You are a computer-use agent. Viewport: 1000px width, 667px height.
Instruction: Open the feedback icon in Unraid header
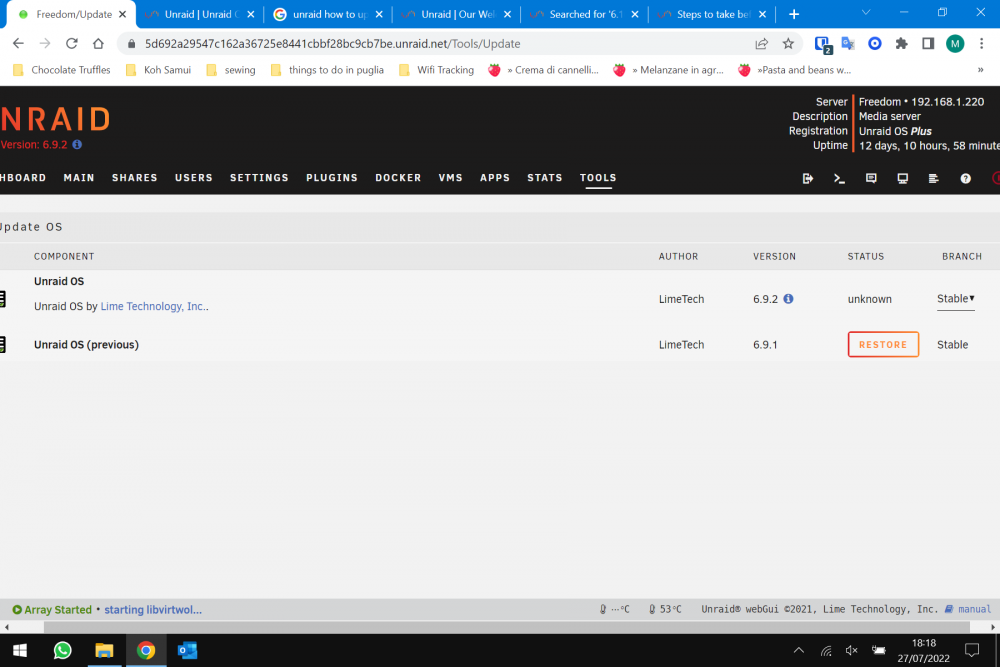click(871, 179)
